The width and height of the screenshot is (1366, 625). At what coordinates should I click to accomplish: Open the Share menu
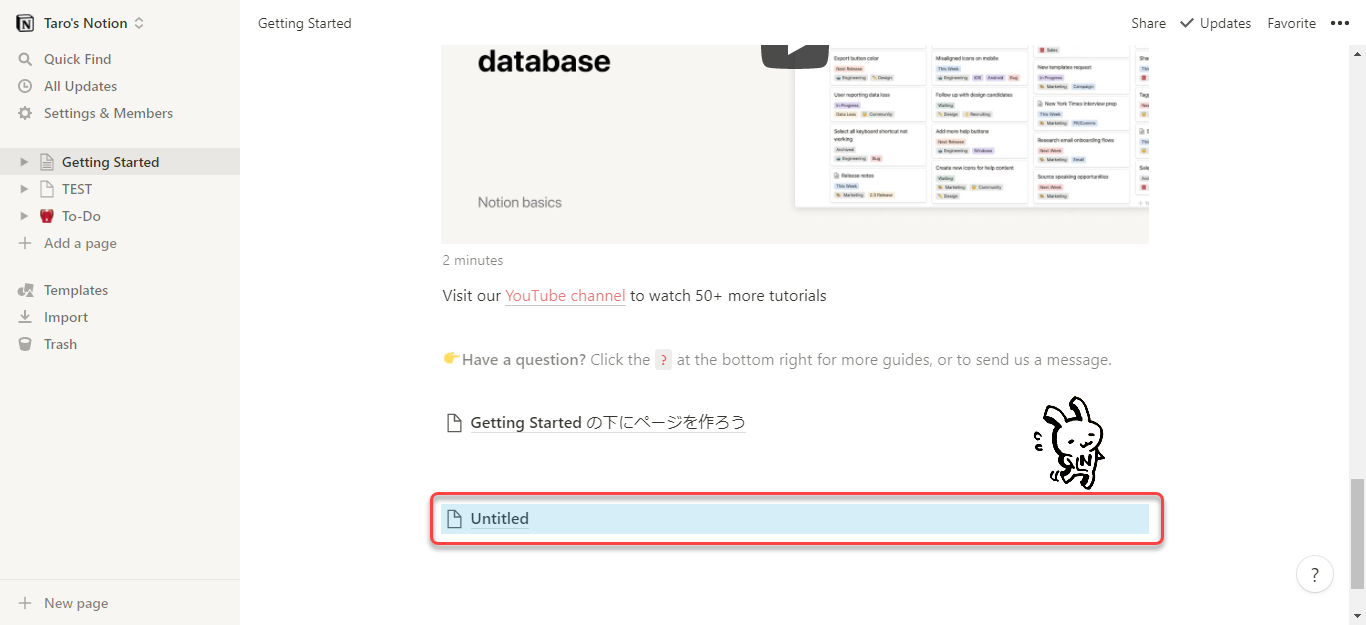[1148, 23]
